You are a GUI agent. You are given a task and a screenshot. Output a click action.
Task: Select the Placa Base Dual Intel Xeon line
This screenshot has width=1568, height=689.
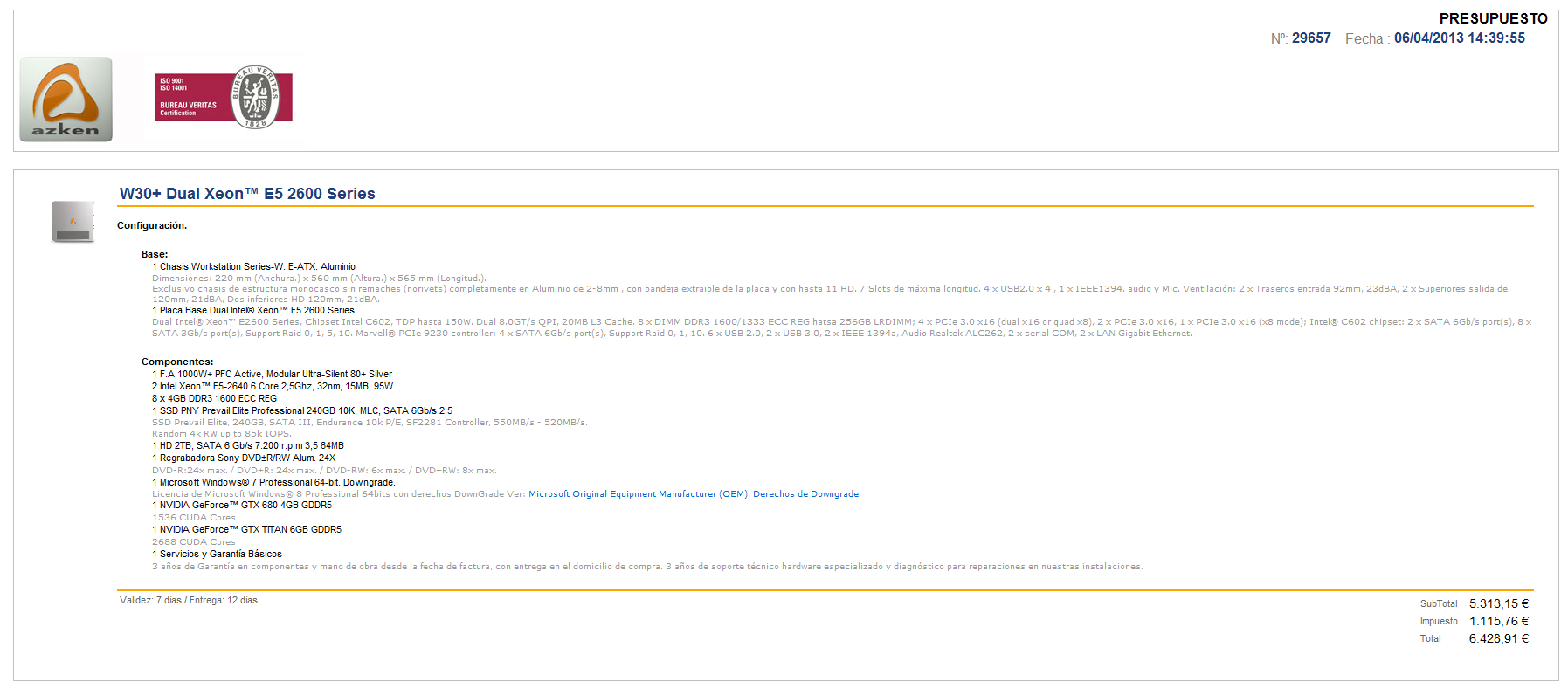click(x=253, y=311)
